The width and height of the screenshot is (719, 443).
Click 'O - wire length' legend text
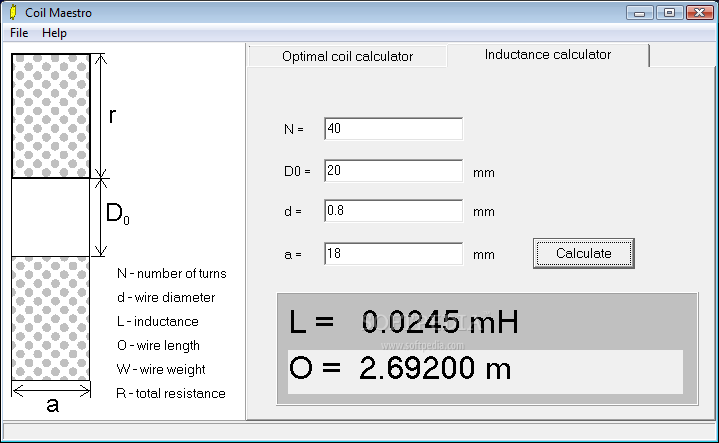pos(158,345)
